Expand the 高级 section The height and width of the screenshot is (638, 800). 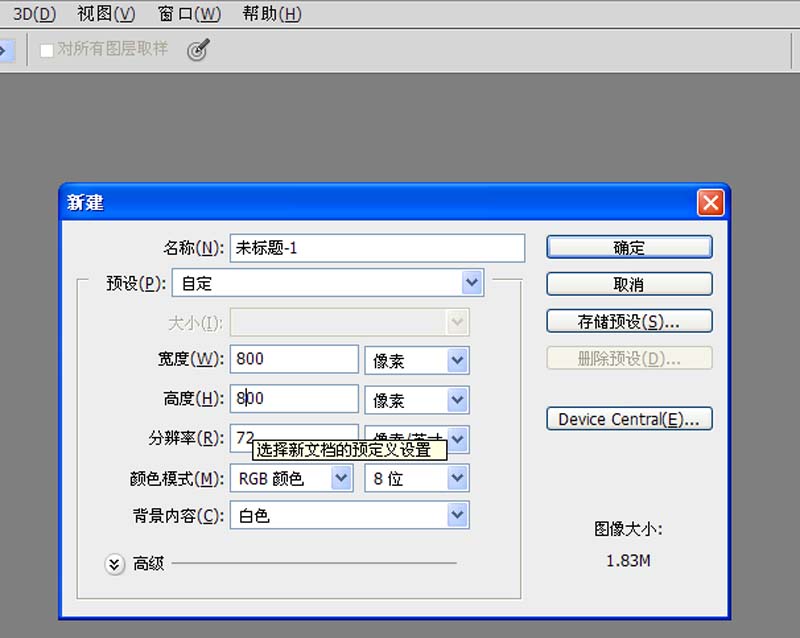tap(115, 564)
